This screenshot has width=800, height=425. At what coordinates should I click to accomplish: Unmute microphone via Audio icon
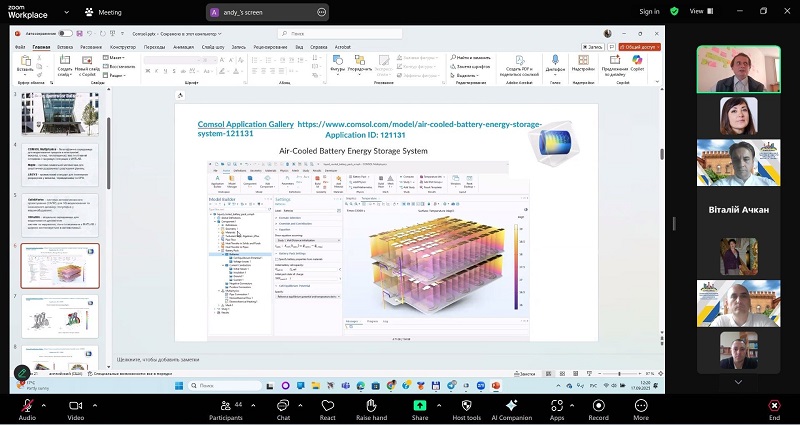(27, 406)
